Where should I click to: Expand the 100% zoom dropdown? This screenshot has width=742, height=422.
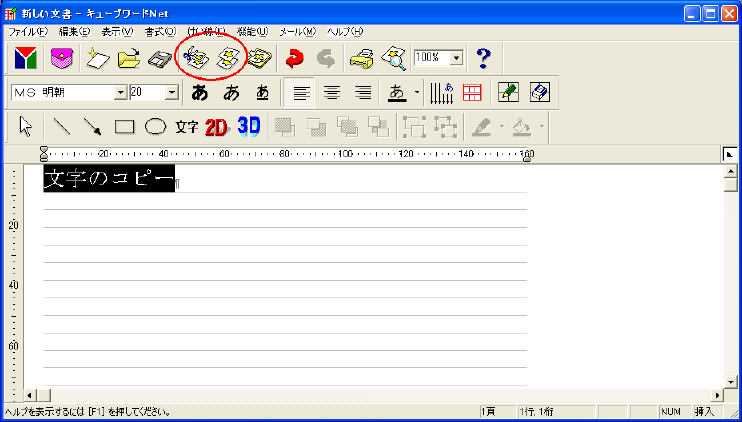point(457,59)
